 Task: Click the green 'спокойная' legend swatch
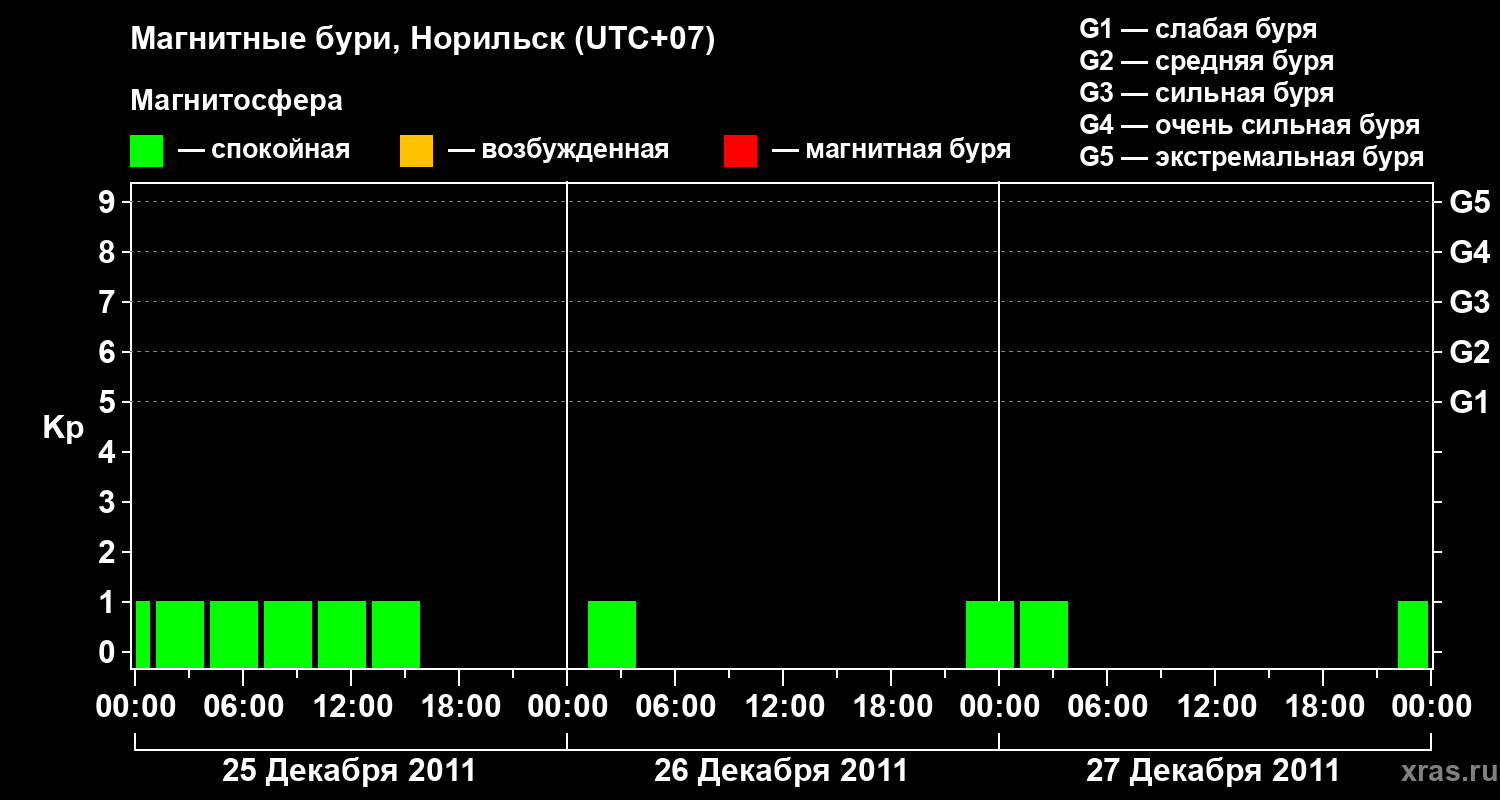(x=146, y=150)
